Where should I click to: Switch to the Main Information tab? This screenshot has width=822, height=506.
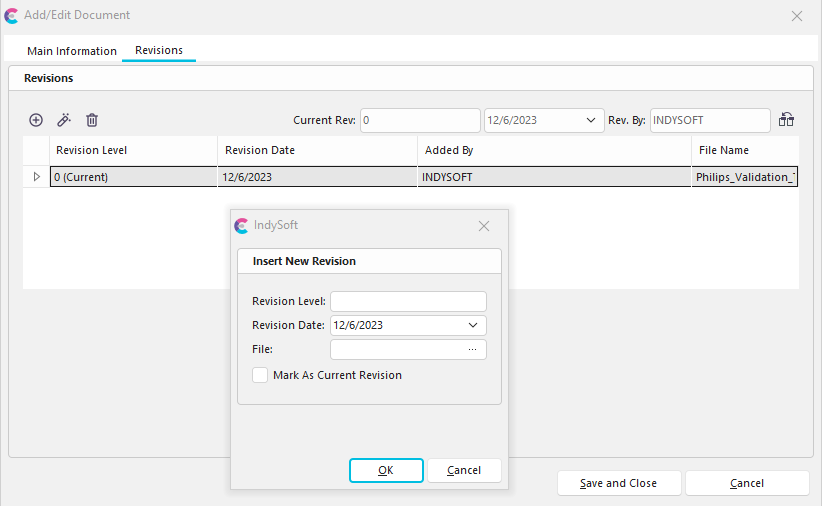pyautogui.click(x=72, y=51)
